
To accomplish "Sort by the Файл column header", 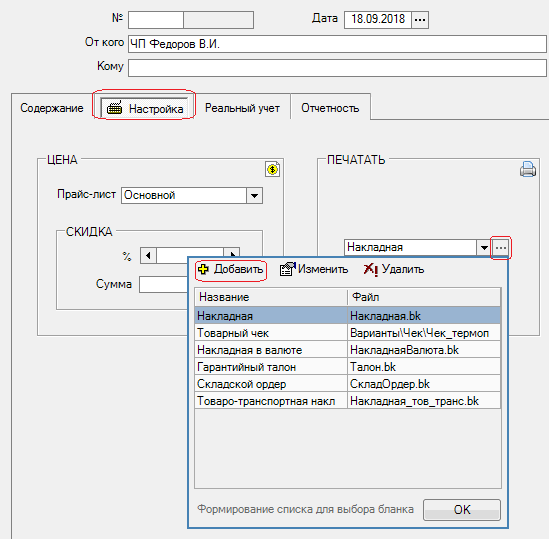I will pyautogui.click(x=424, y=297).
